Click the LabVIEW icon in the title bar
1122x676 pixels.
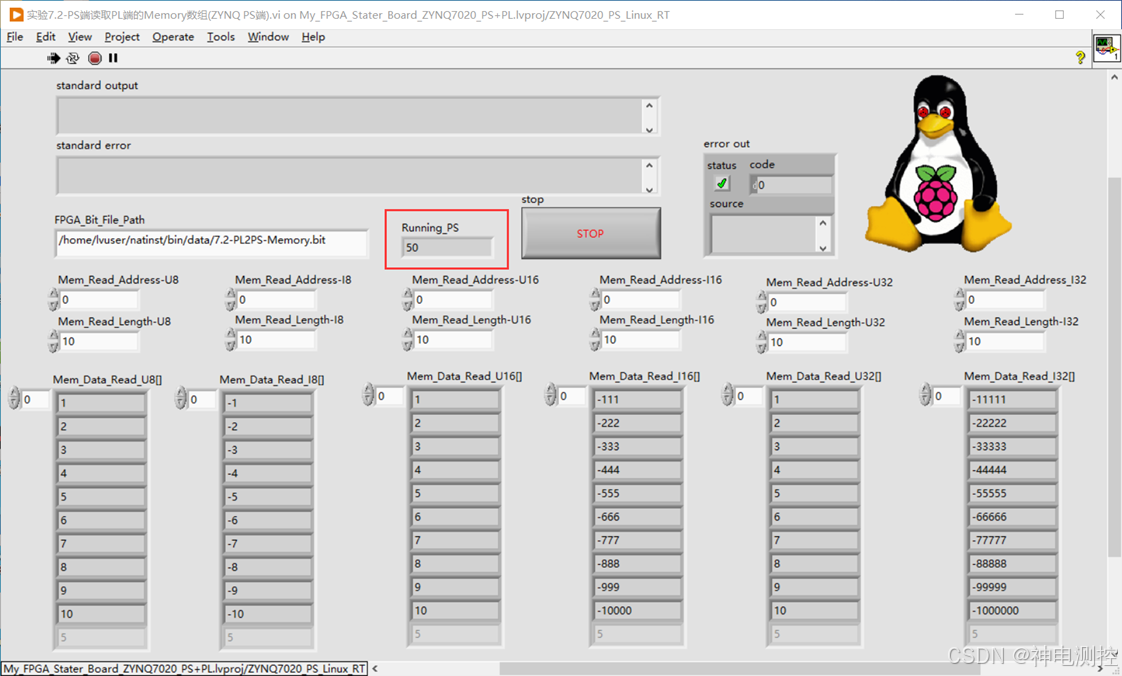coord(15,14)
